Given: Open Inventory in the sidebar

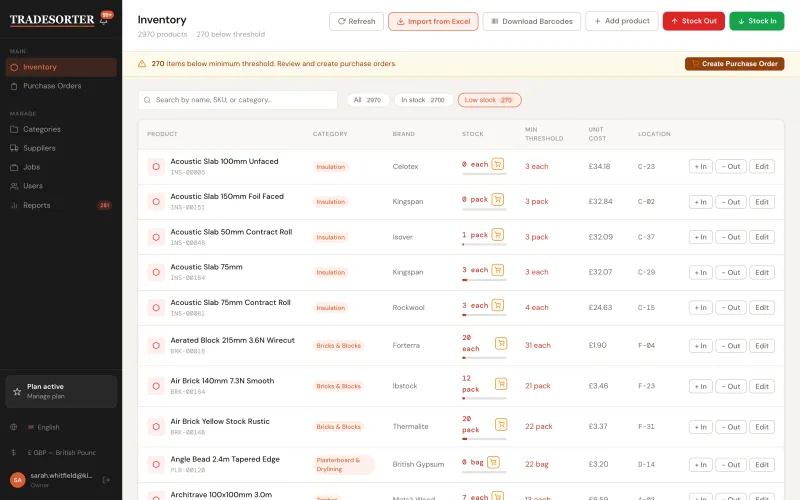Looking at the screenshot, I should tap(61, 67).
